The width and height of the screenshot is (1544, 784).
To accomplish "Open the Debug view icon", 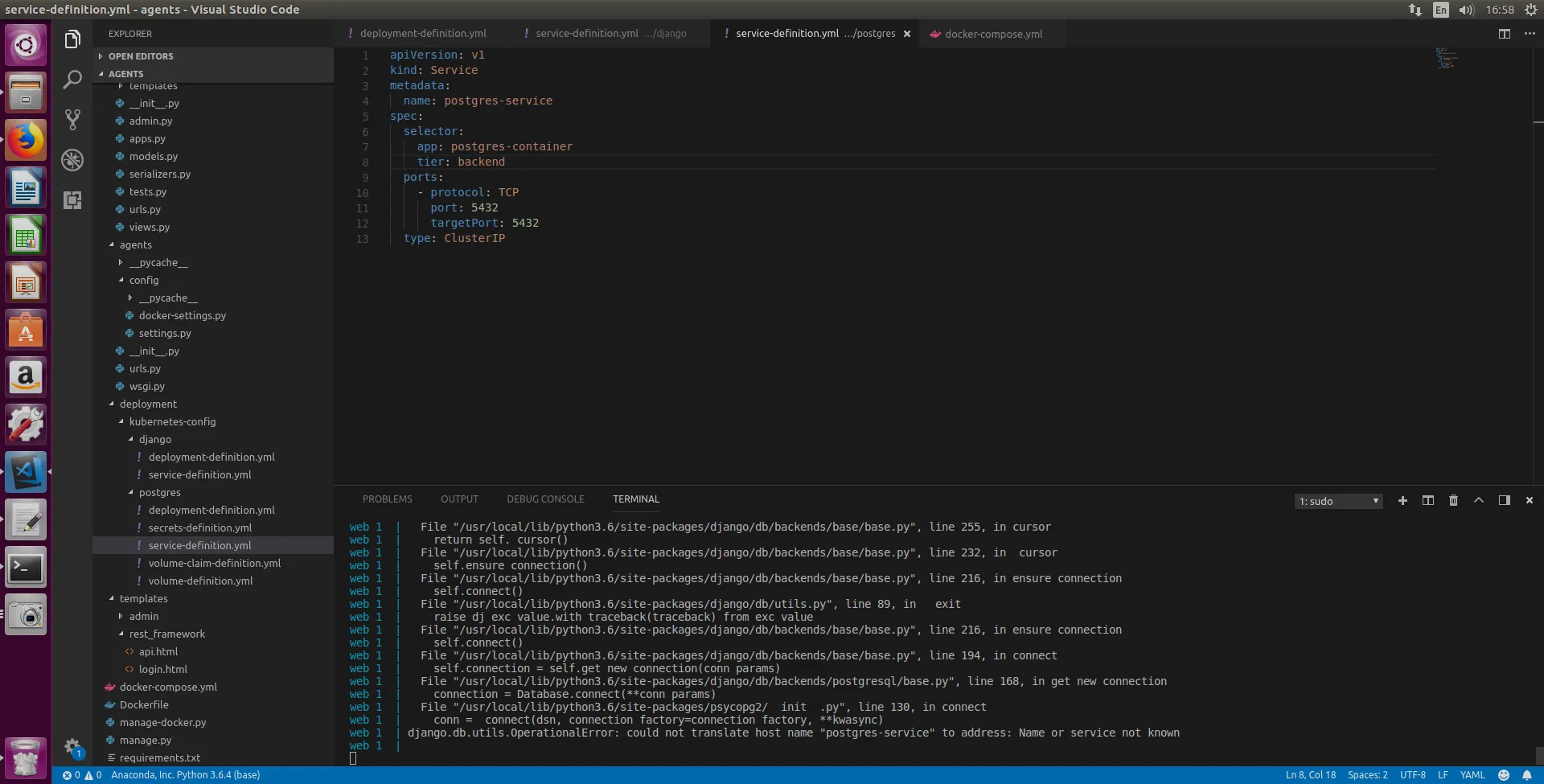I will click(x=72, y=160).
